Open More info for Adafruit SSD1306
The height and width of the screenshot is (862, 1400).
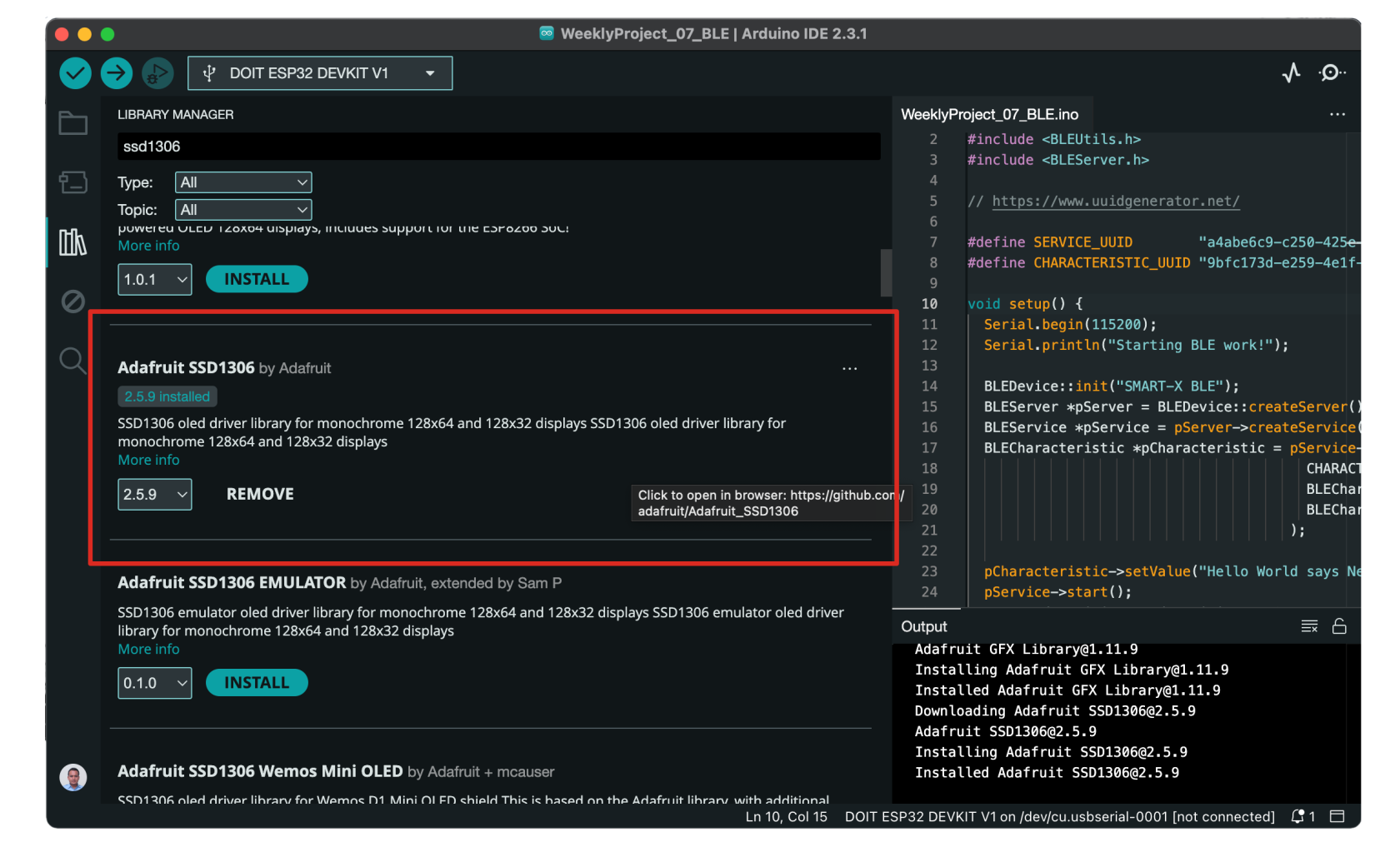(148, 461)
